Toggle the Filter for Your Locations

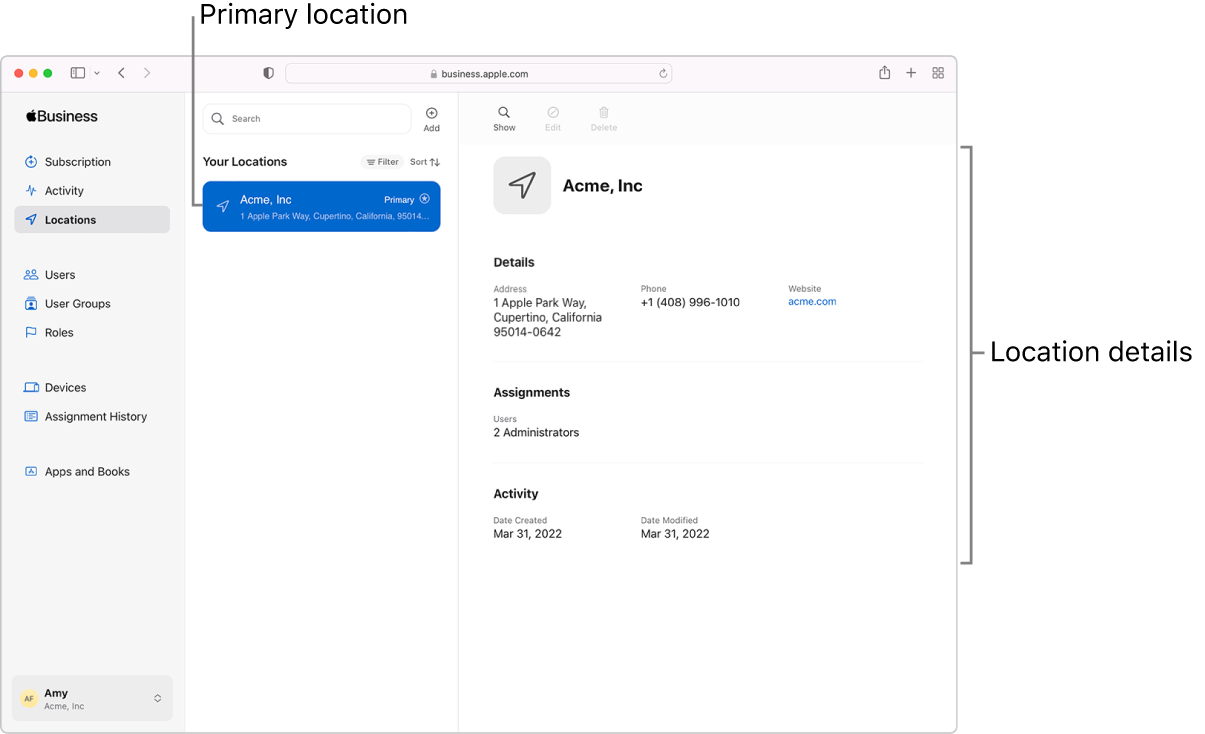[x=381, y=161]
